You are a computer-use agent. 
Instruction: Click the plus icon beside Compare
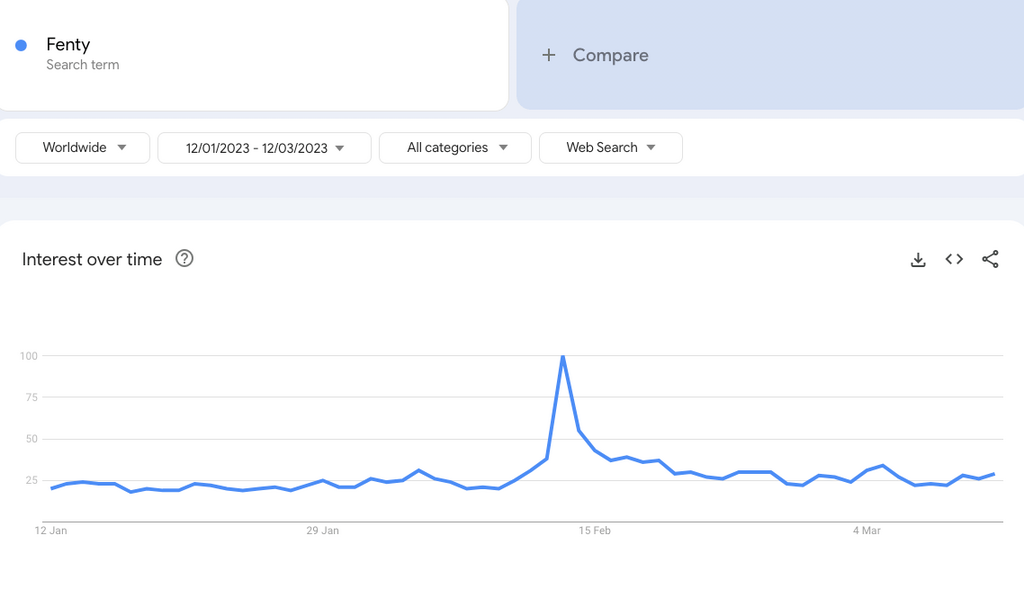pos(548,55)
